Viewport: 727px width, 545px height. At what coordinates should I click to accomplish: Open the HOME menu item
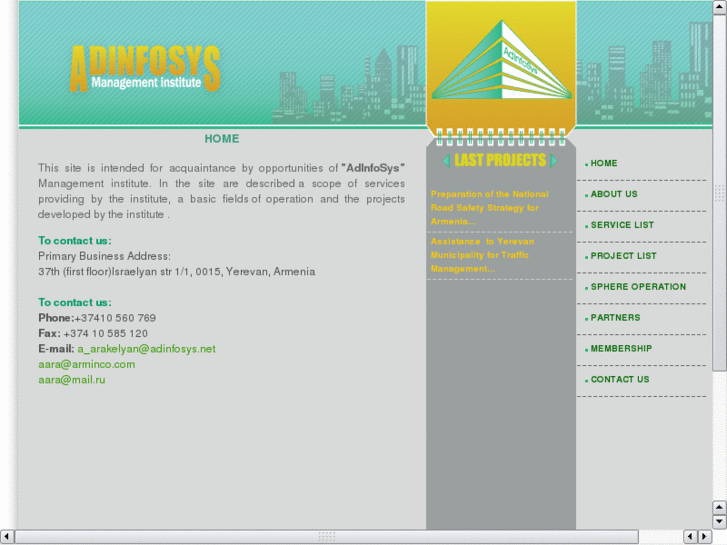tap(603, 163)
